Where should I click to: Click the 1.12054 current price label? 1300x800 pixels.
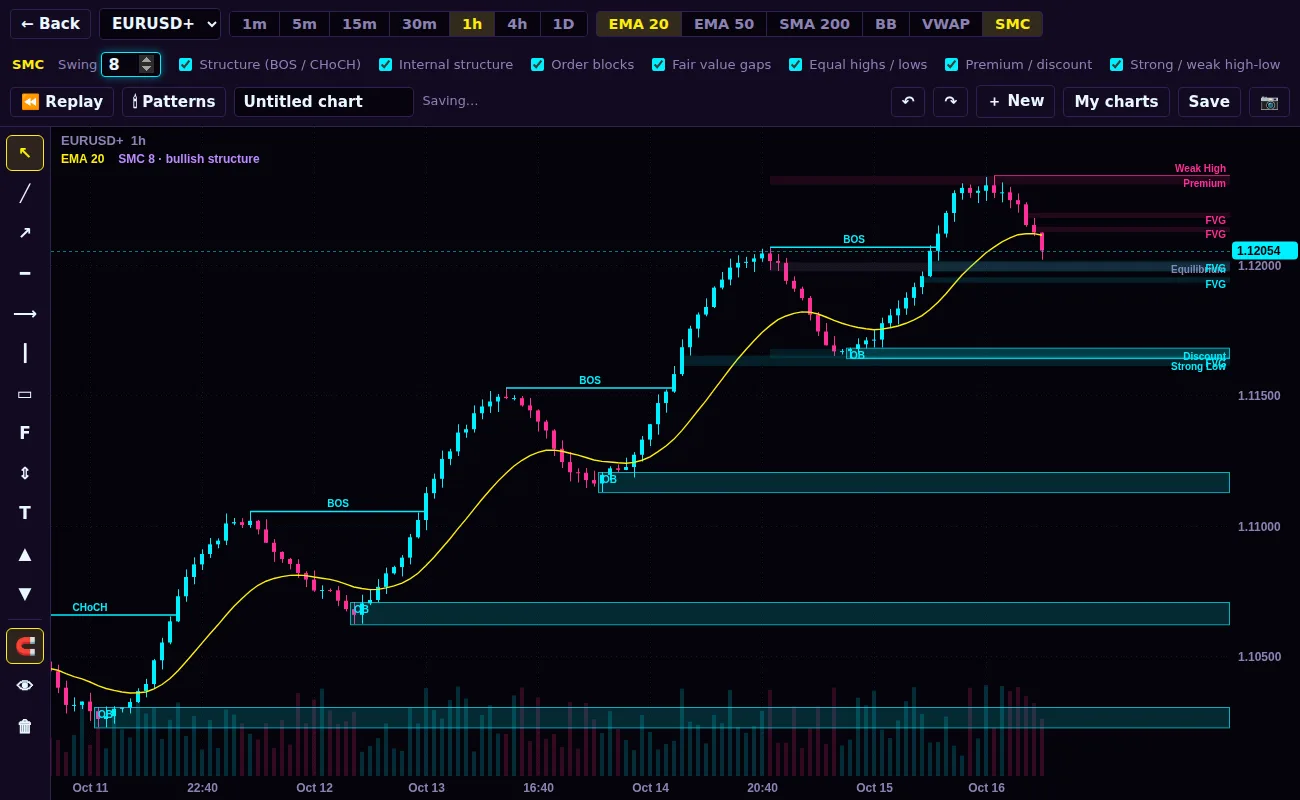1265,251
